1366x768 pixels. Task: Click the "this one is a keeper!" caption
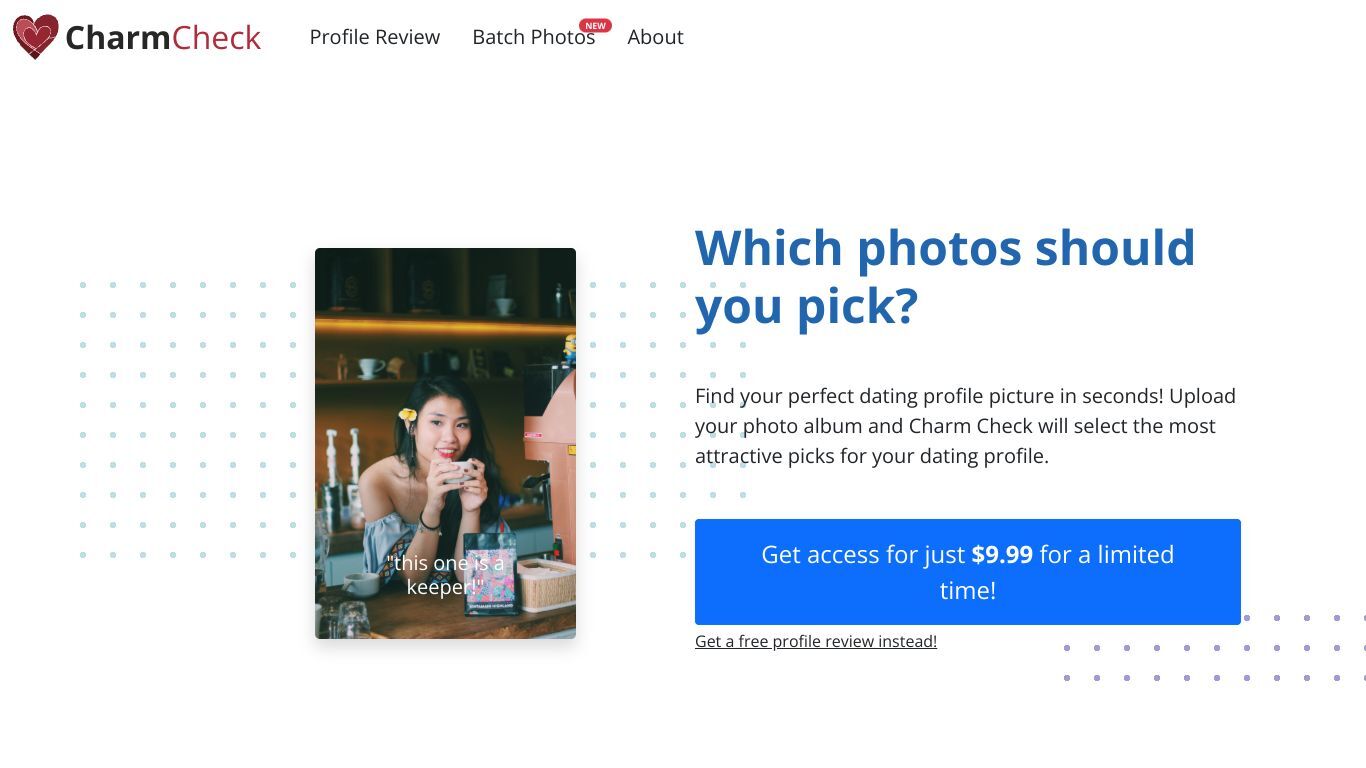[x=445, y=575]
